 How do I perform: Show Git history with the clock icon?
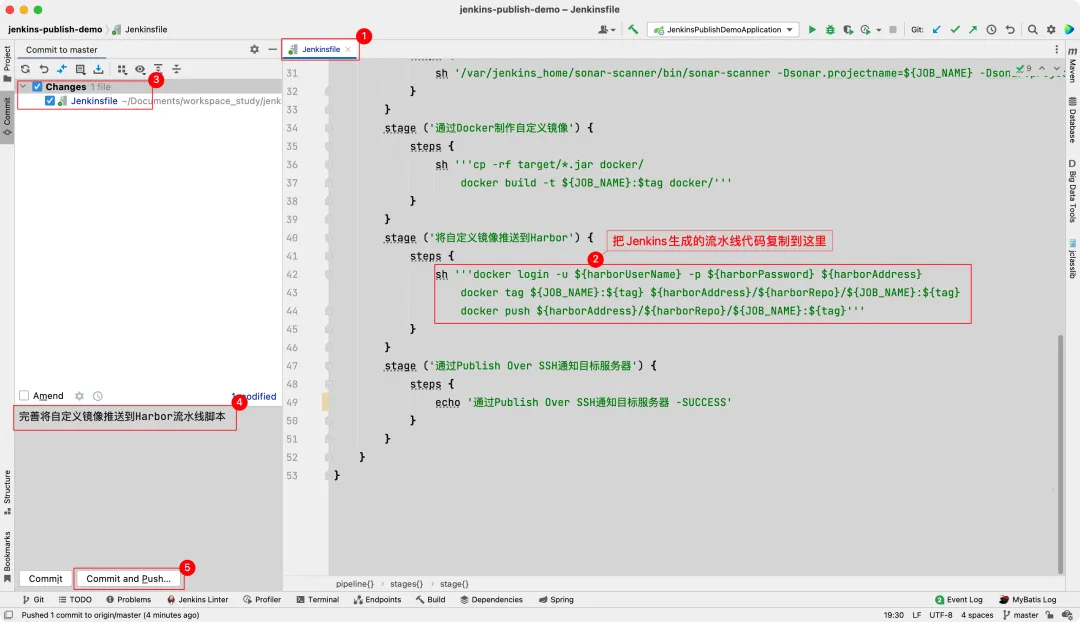click(x=991, y=30)
